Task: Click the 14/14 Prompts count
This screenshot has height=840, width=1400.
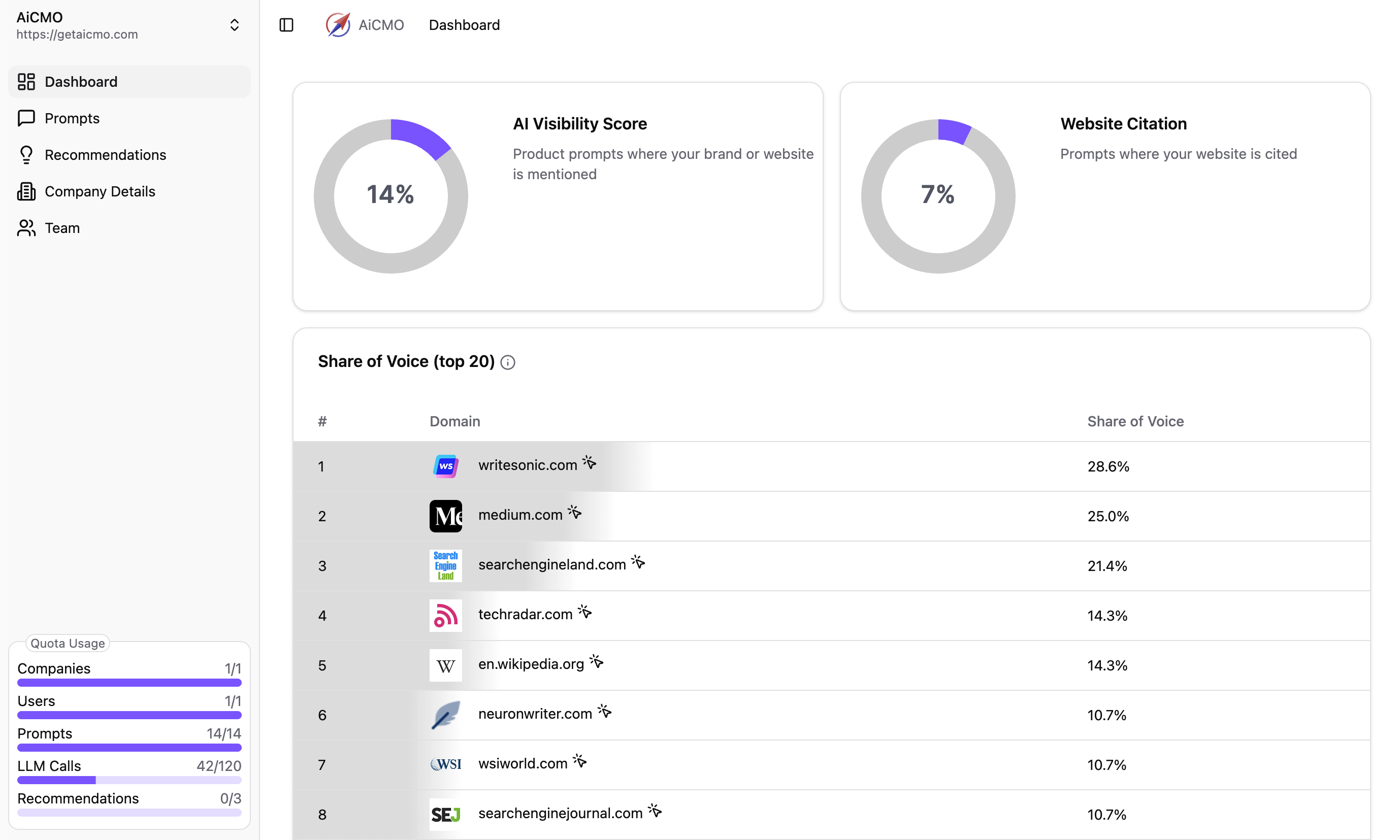Action: [x=224, y=734]
